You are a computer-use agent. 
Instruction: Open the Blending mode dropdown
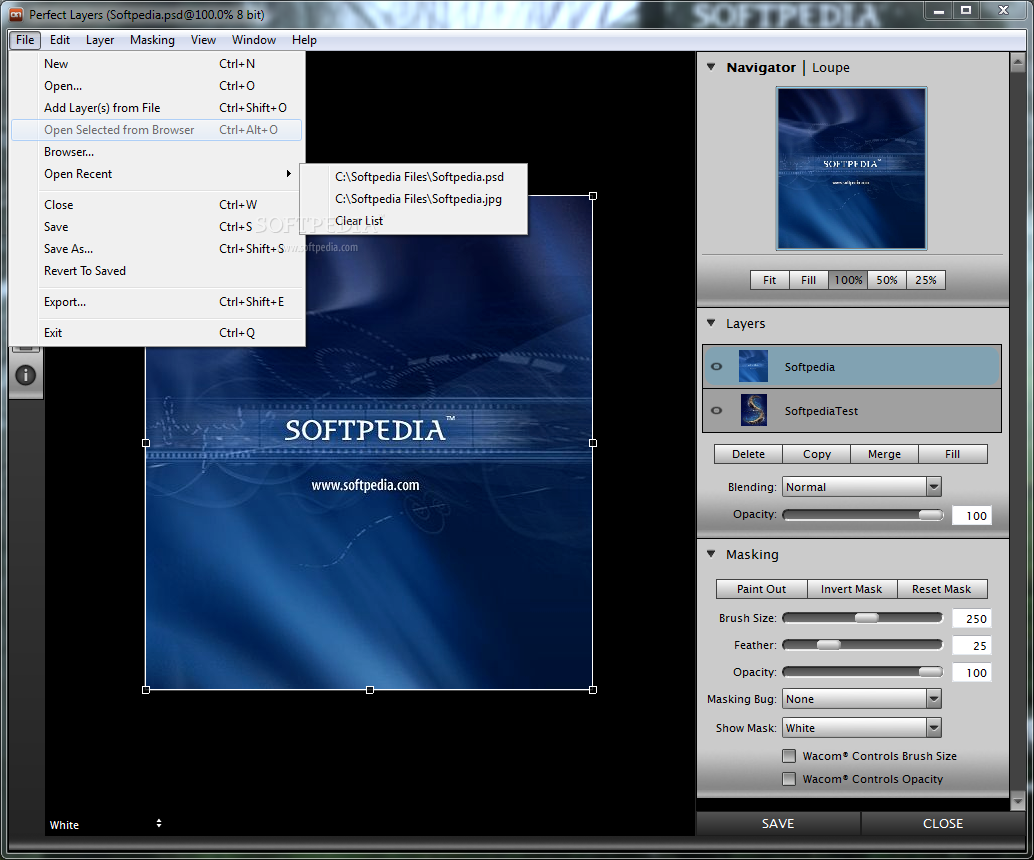point(861,487)
